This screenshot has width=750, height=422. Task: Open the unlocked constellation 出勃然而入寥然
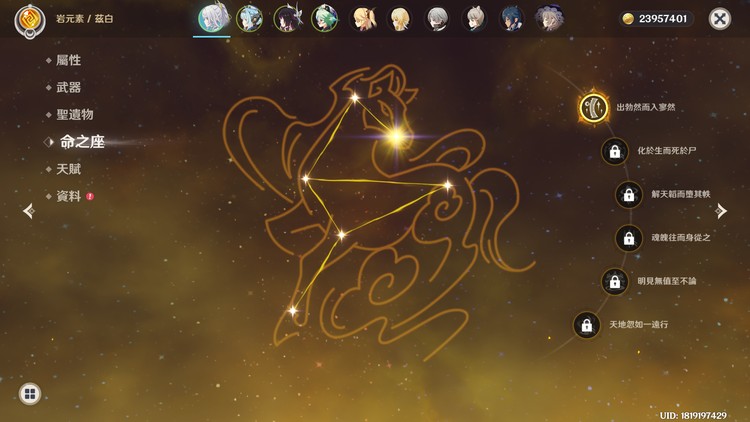coord(594,107)
